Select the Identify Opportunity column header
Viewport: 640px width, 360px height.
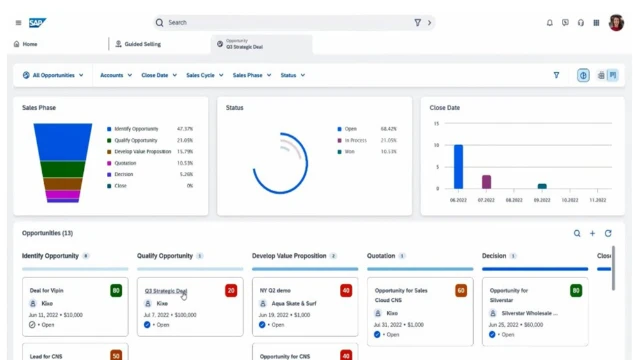50,256
